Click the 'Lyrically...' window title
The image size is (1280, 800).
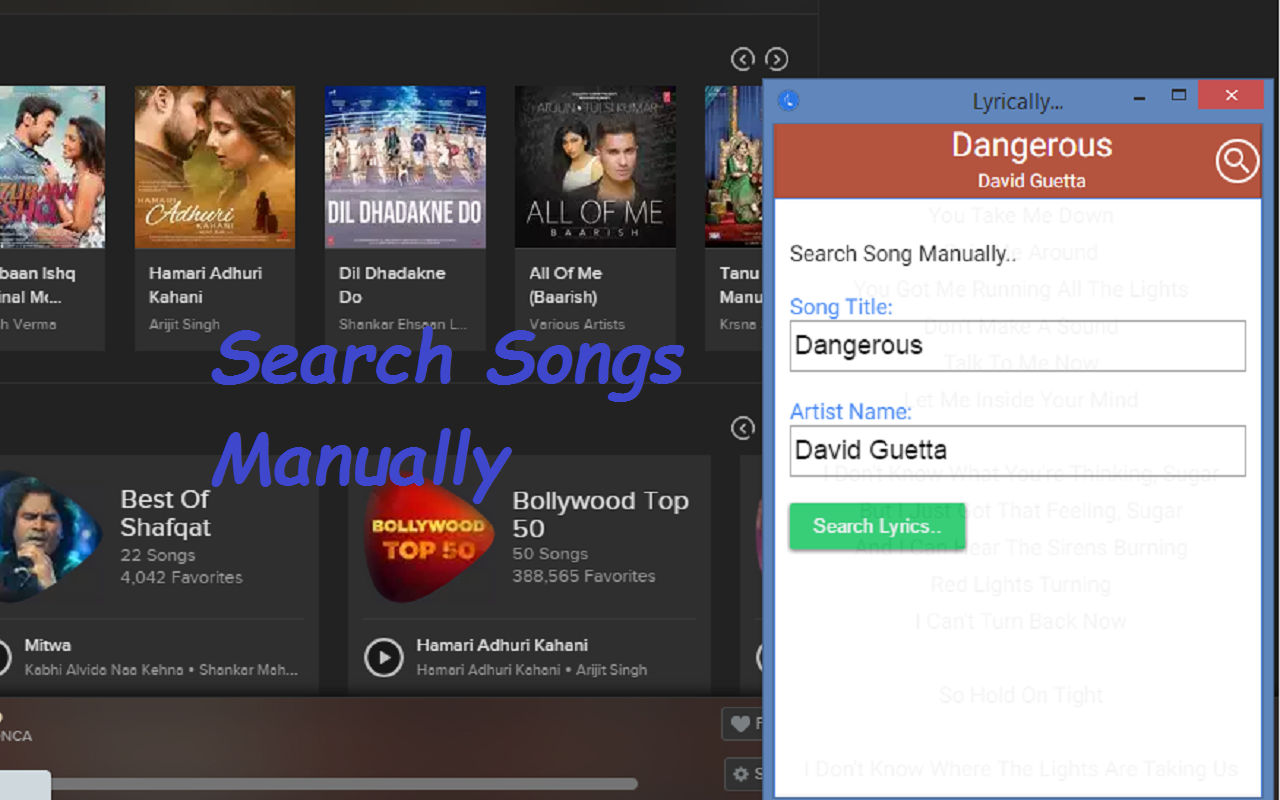[1018, 101]
